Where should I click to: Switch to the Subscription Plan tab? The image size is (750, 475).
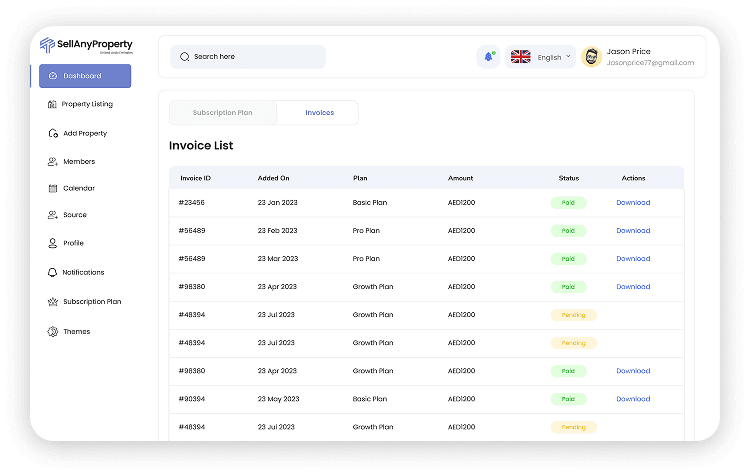(223, 113)
